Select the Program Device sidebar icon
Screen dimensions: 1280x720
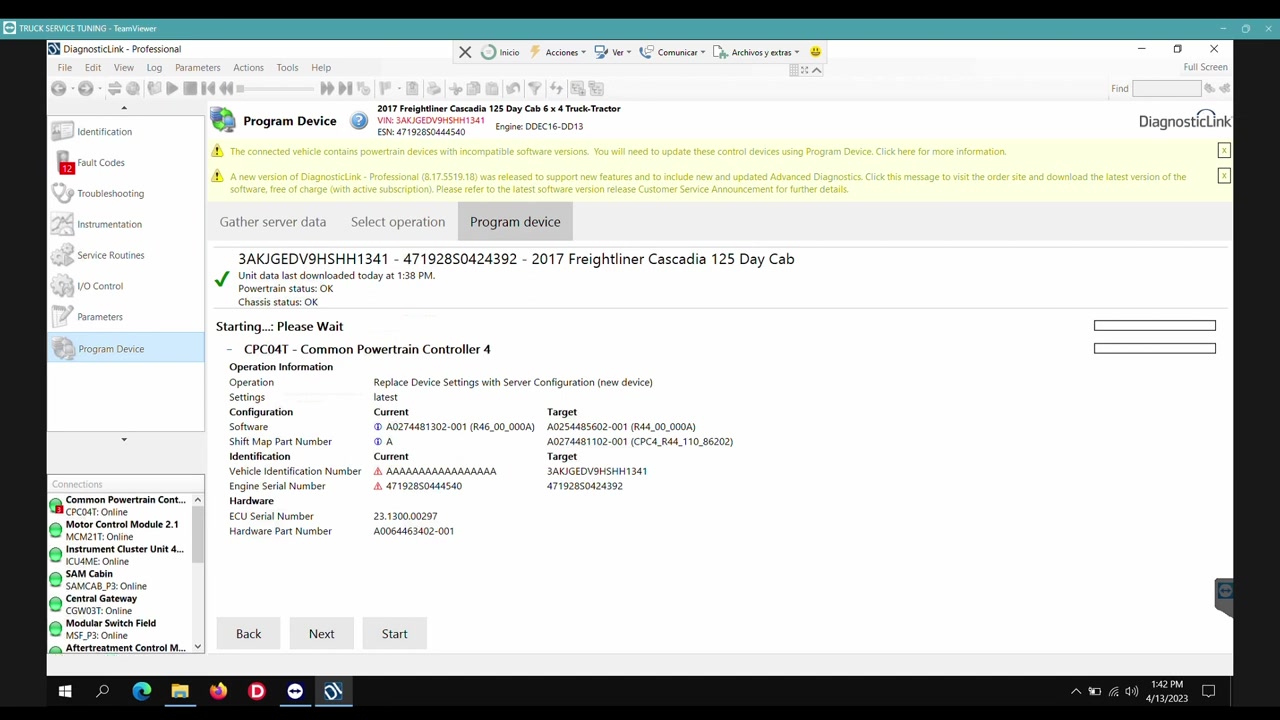pyautogui.click(x=64, y=348)
